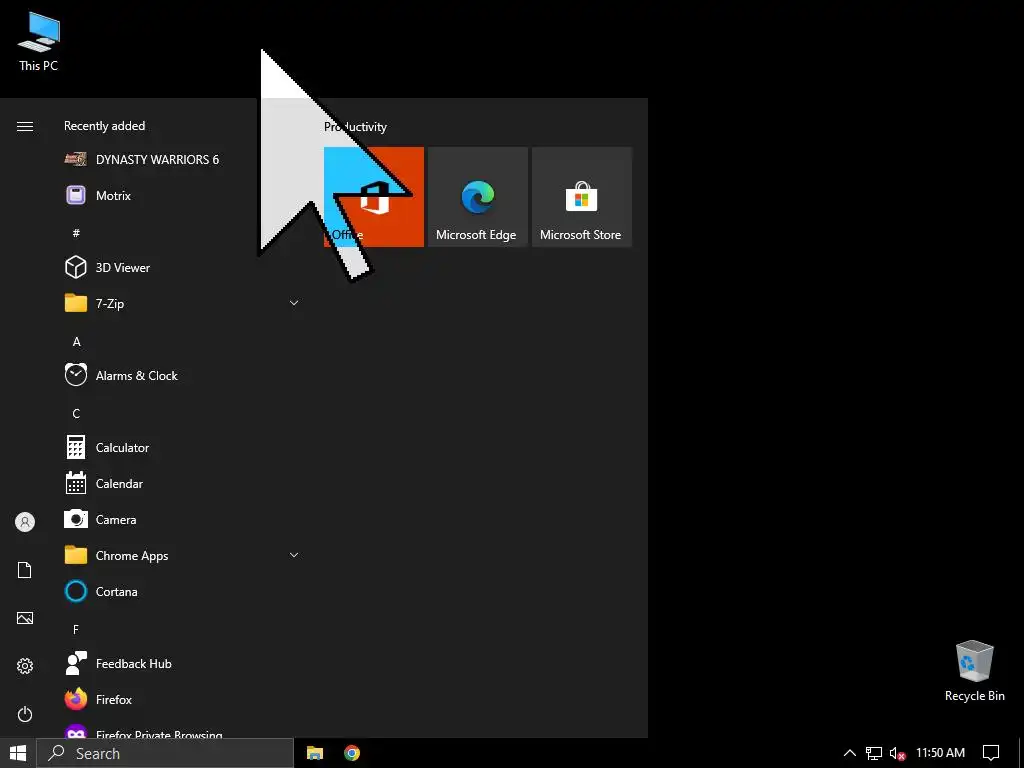Open the Microsoft Store tile
Image resolution: width=1024 pixels, height=768 pixels.
[x=582, y=197]
